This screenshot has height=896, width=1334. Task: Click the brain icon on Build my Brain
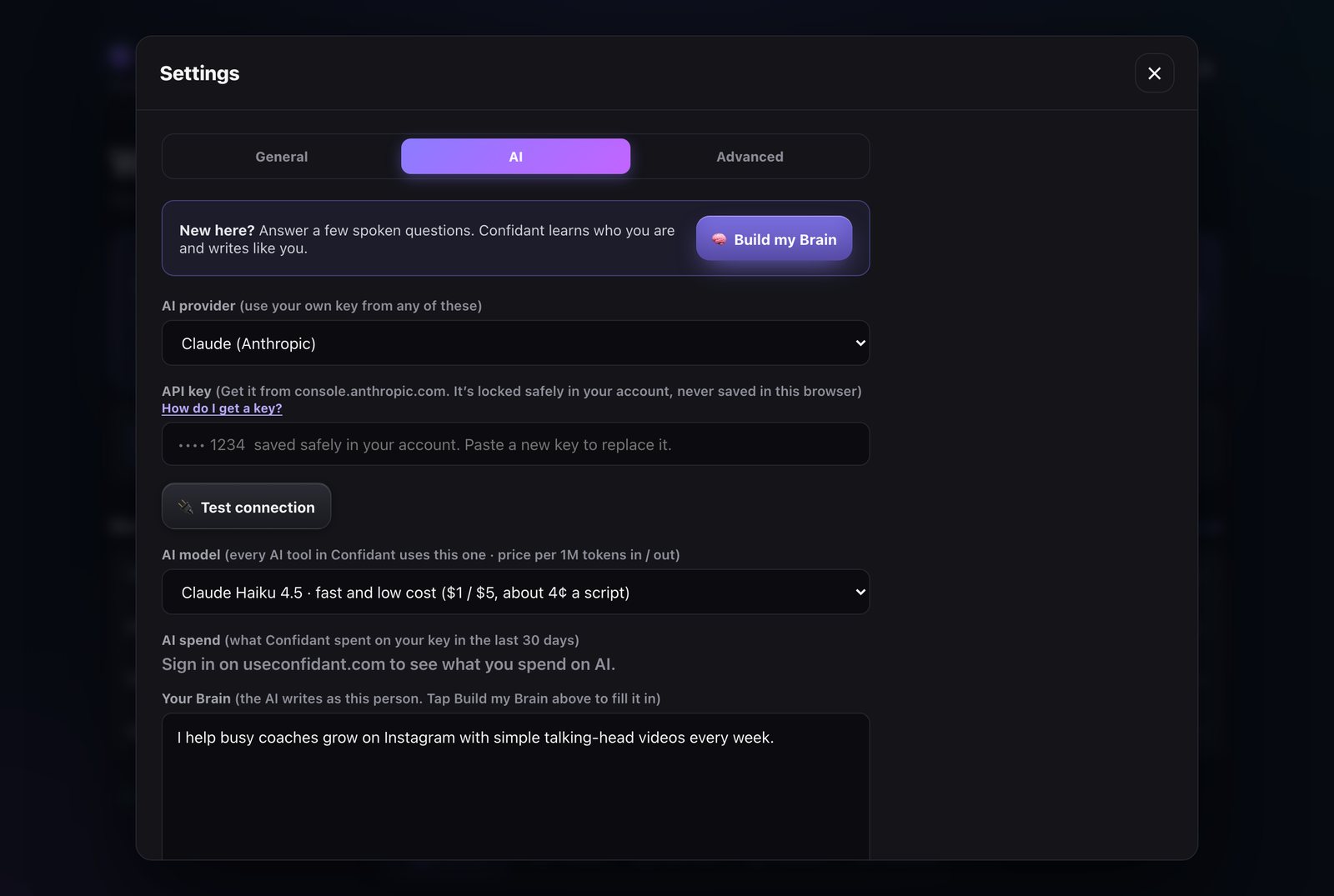(719, 239)
